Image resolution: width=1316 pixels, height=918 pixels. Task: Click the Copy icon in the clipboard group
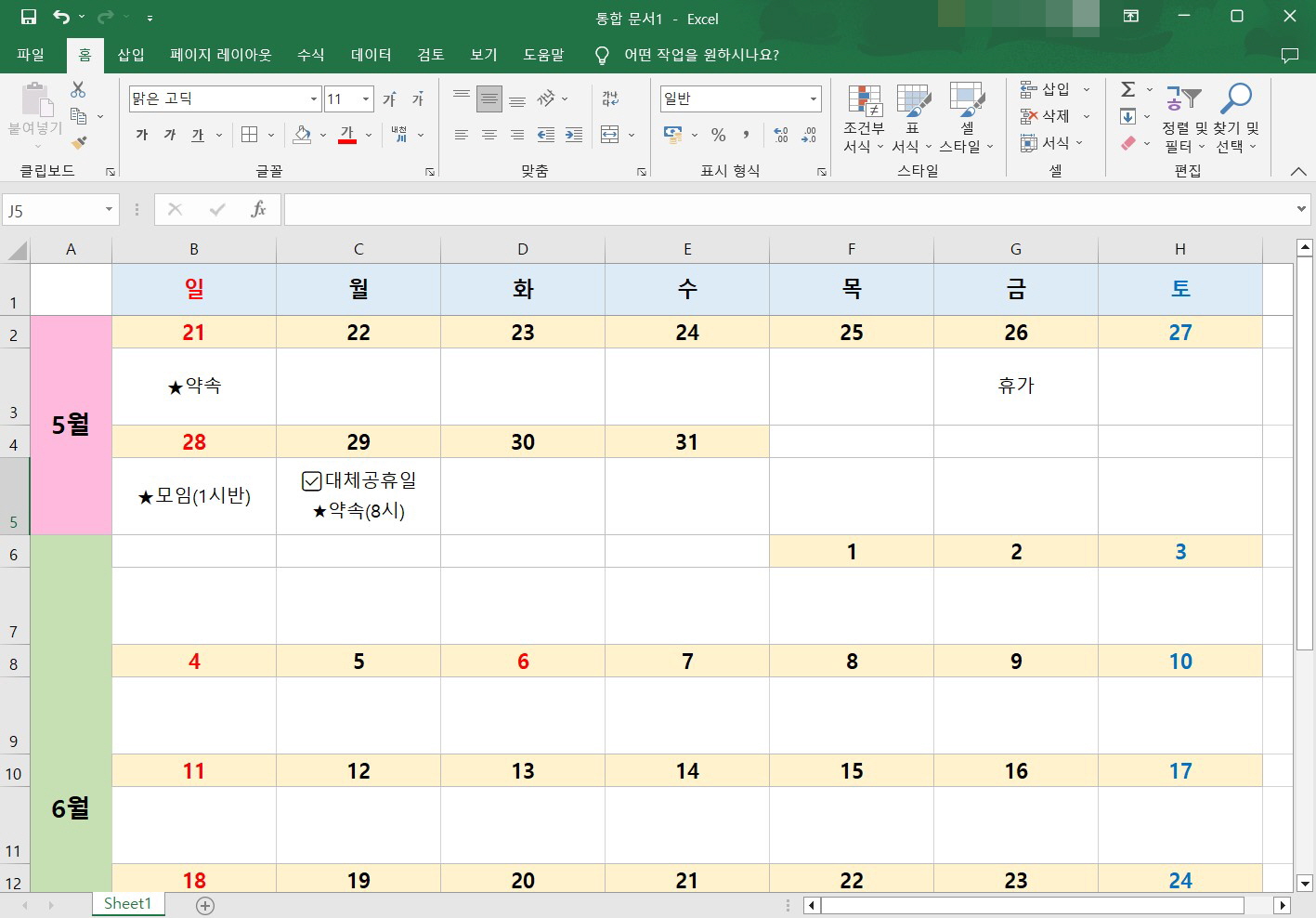click(x=79, y=116)
